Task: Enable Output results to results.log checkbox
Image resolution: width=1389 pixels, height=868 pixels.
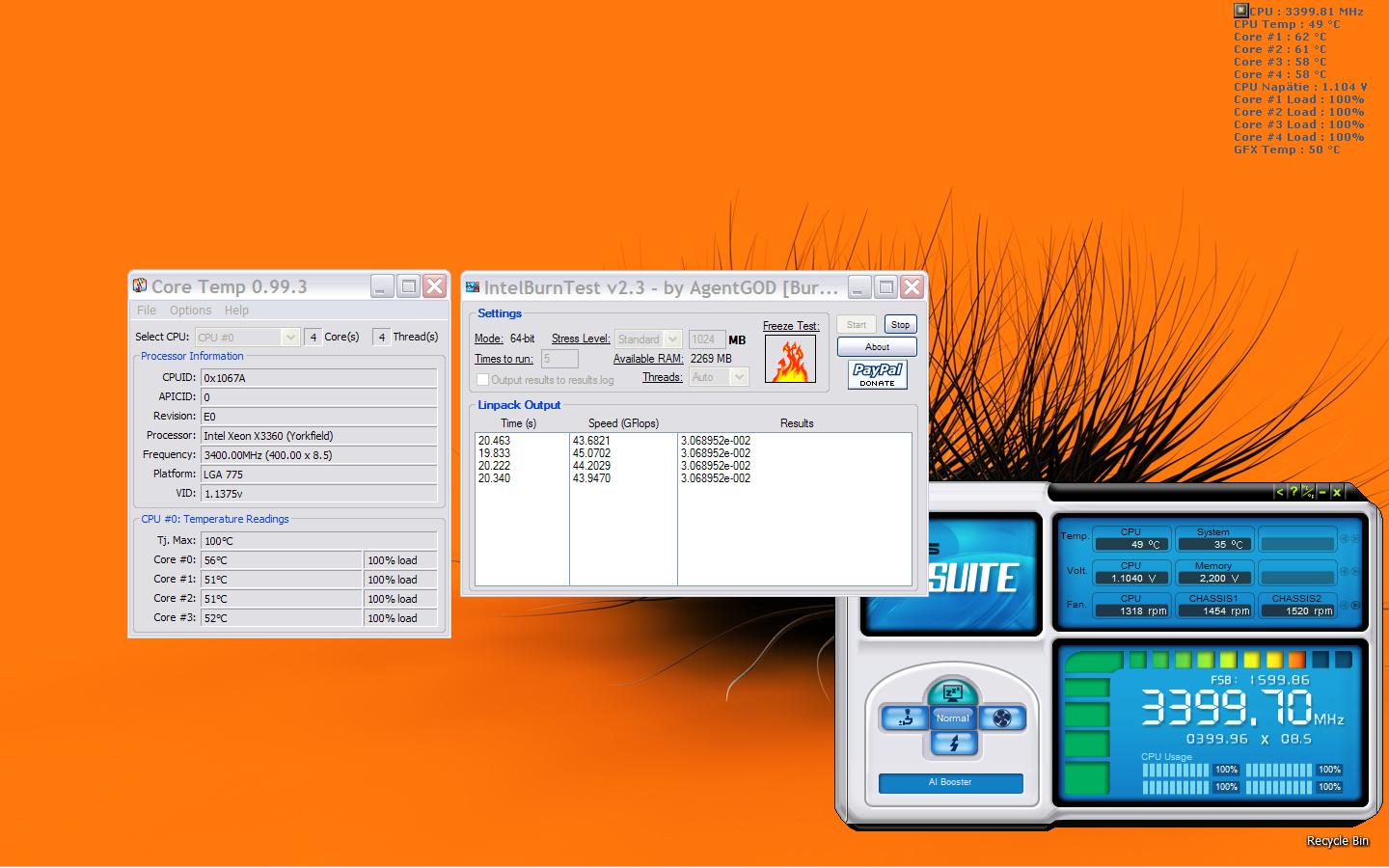Action: click(483, 380)
